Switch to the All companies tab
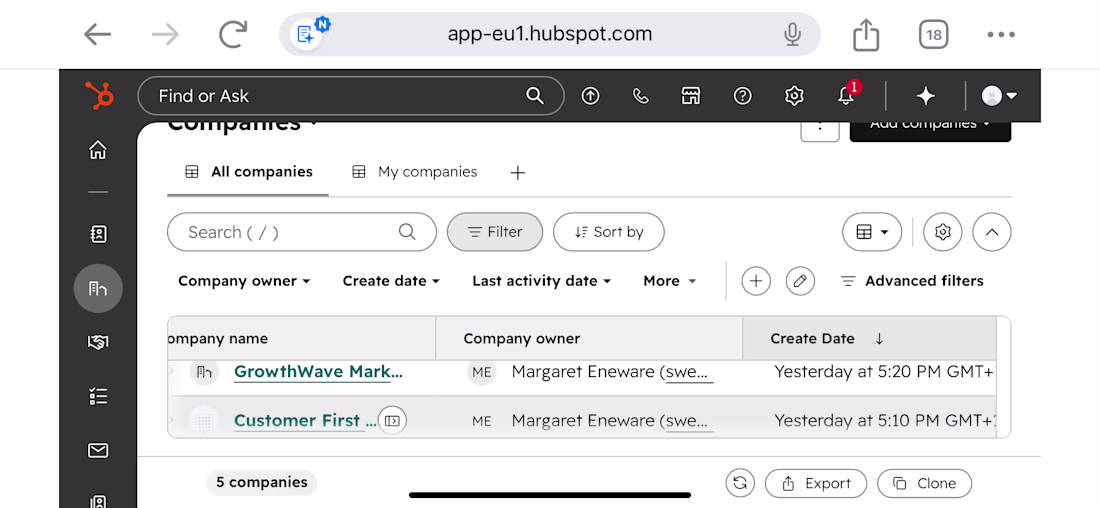The width and height of the screenshot is (1100, 508). coord(249,172)
